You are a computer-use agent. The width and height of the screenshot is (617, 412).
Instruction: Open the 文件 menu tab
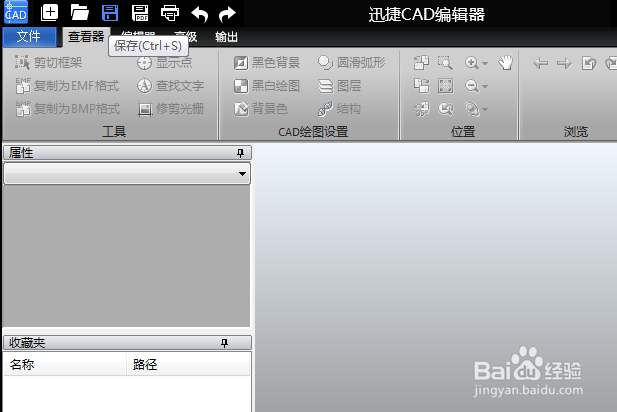[x=29, y=37]
